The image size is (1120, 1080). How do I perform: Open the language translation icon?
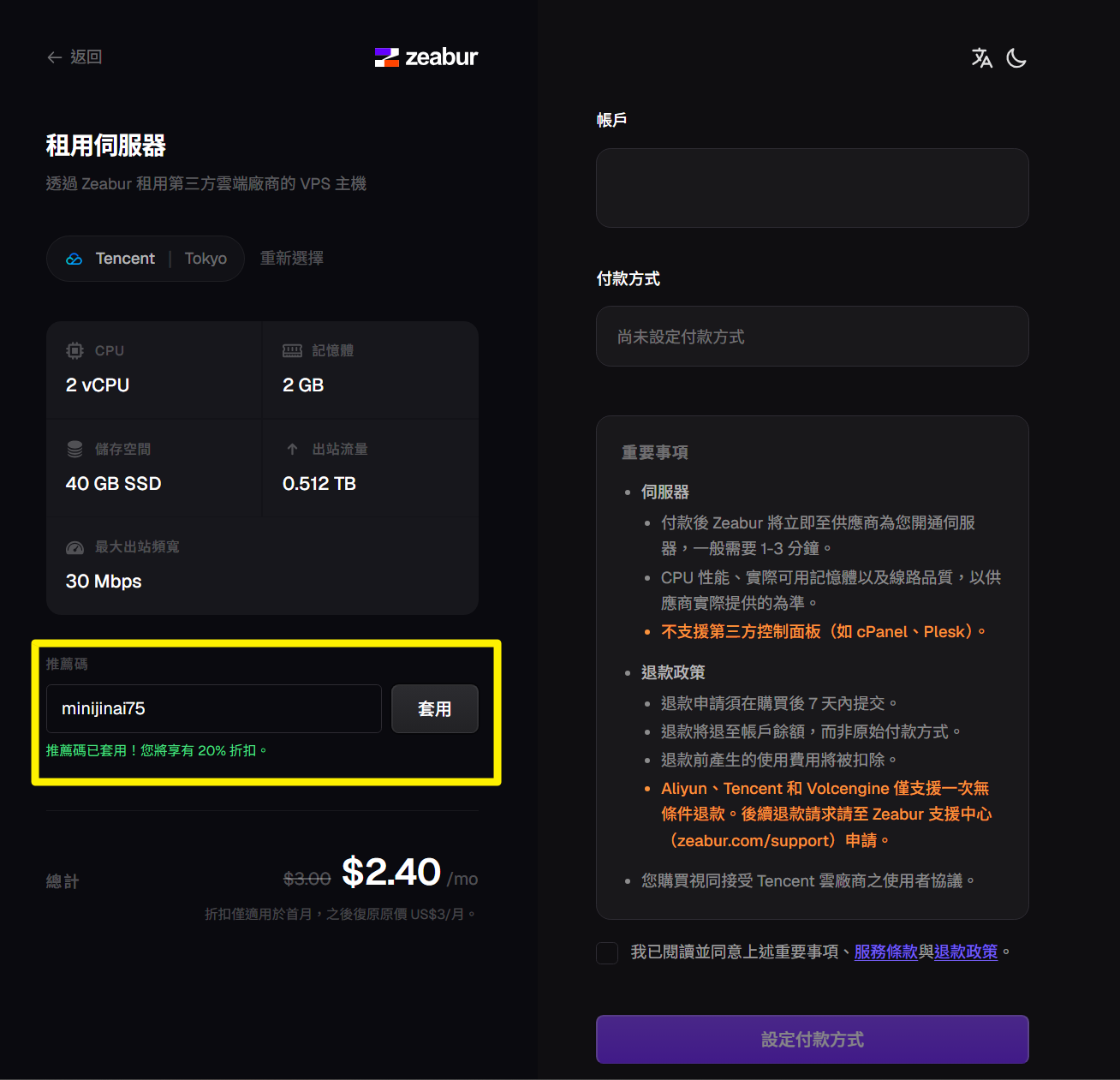981,57
